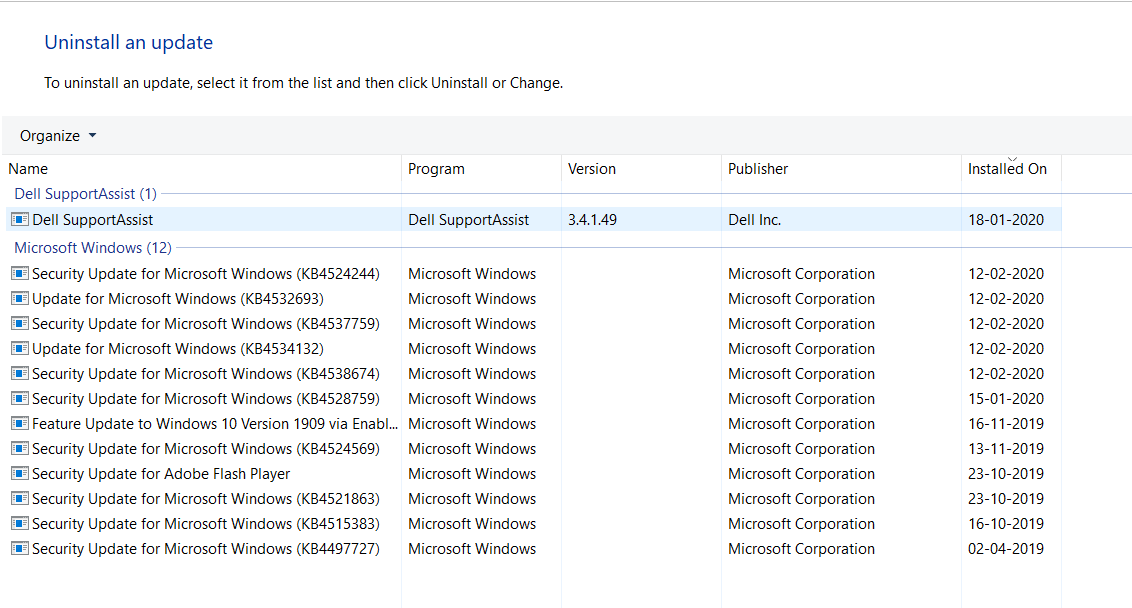Click the installed date 13-11-2019
This screenshot has height=608, width=1132.
pos(1006,449)
